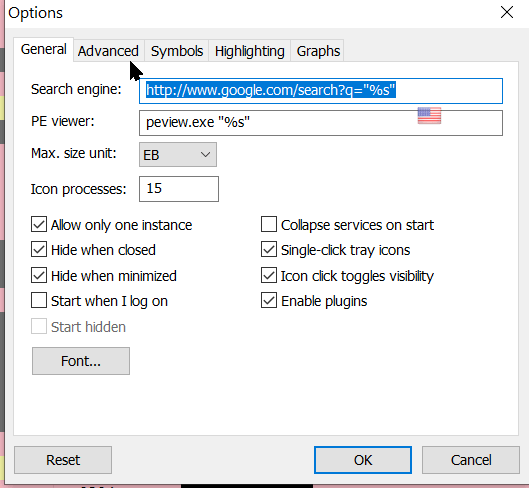Image resolution: width=529 pixels, height=488 pixels.
Task: Toggle Single-click tray icons option
Action: click(x=269, y=250)
